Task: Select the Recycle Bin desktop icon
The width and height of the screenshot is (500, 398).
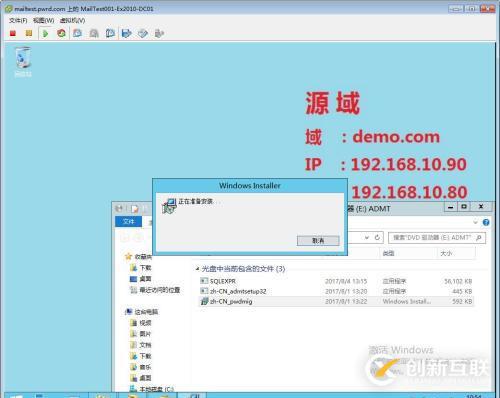Action: point(23,62)
